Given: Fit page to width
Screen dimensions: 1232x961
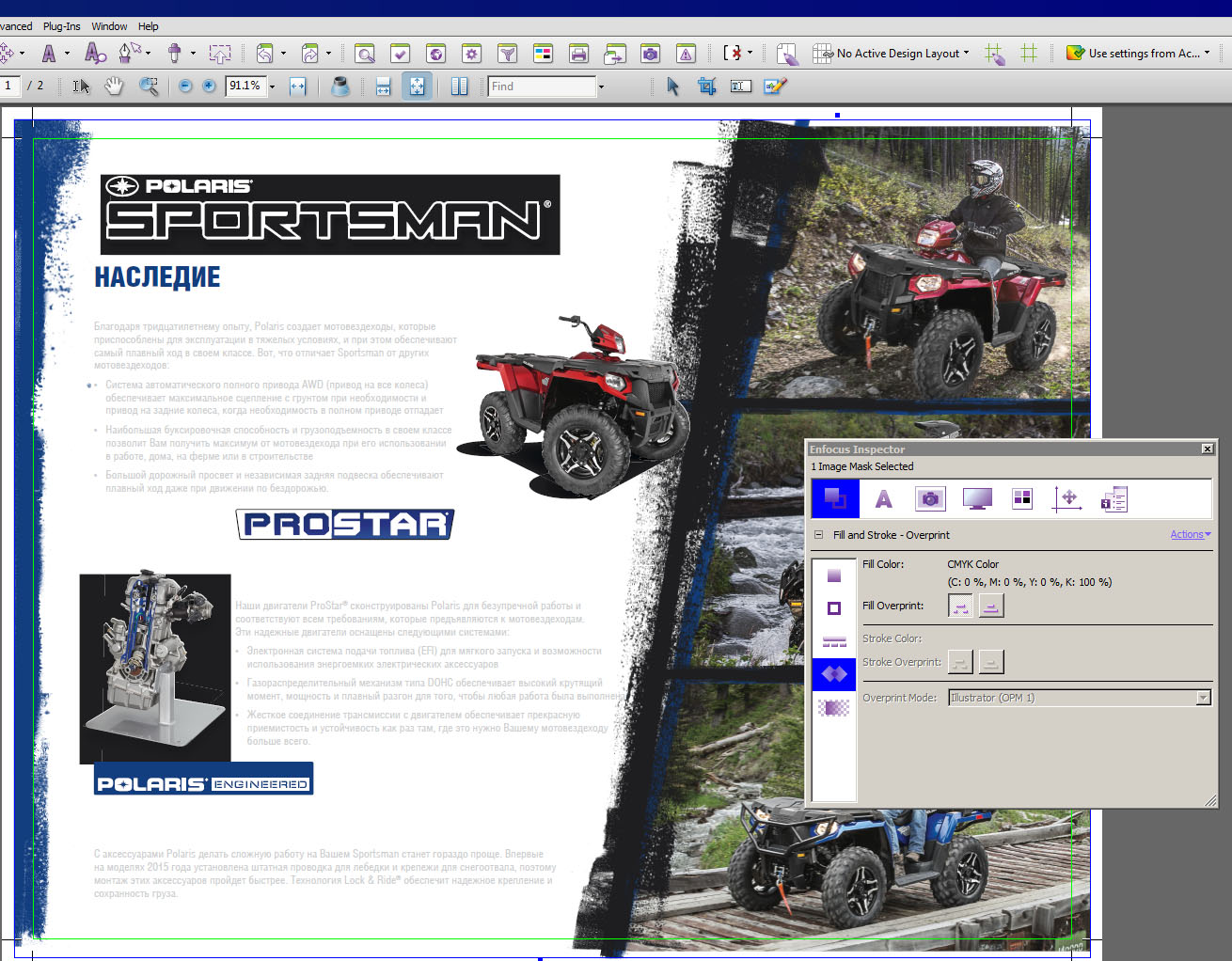Looking at the screenshot, I should click(x=297, y=87).
